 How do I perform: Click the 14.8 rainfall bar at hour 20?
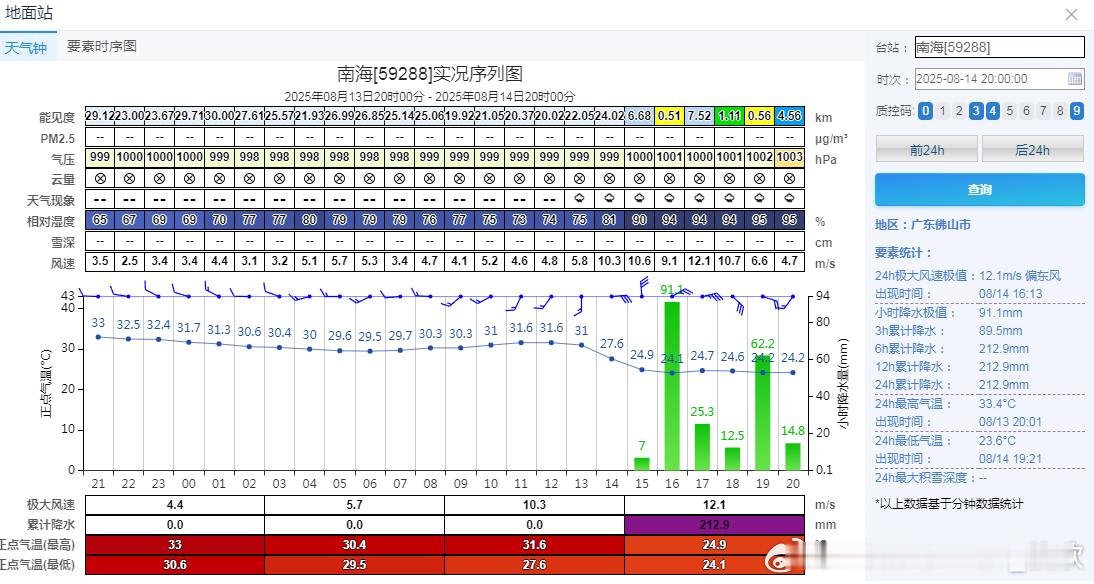(x=793, y=456)
